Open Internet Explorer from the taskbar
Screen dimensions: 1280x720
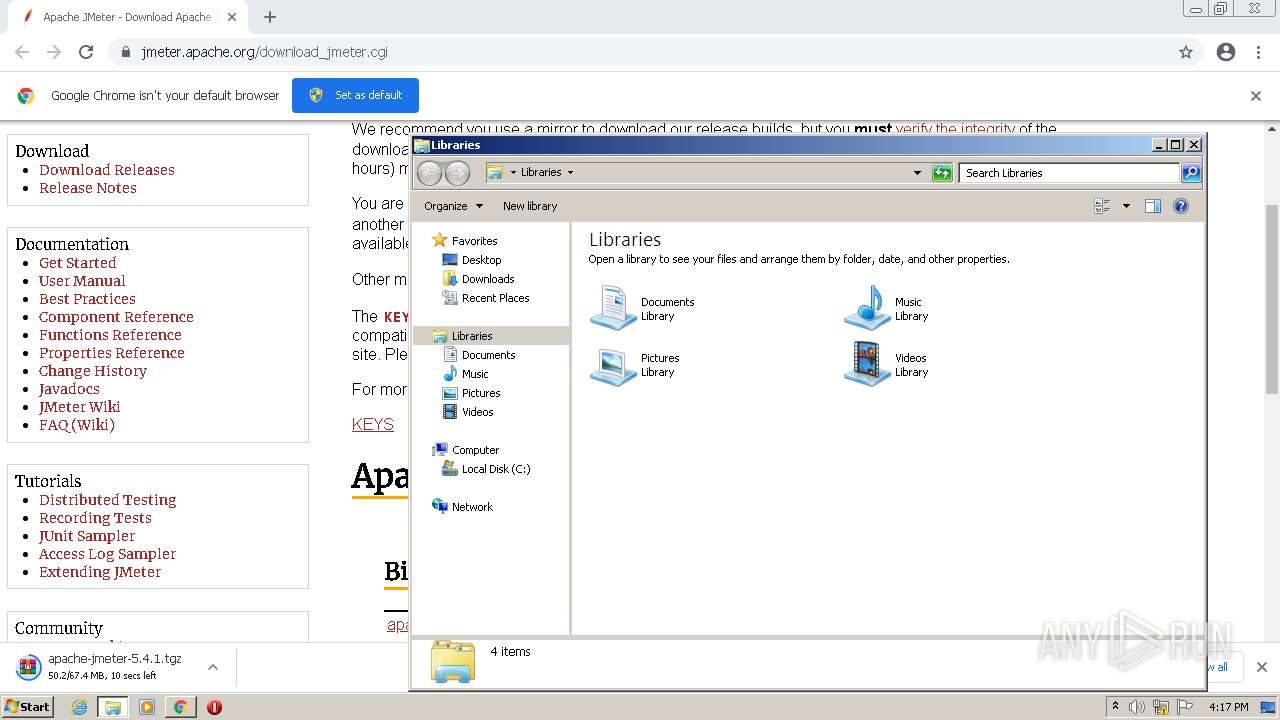(x=80, y=707)
